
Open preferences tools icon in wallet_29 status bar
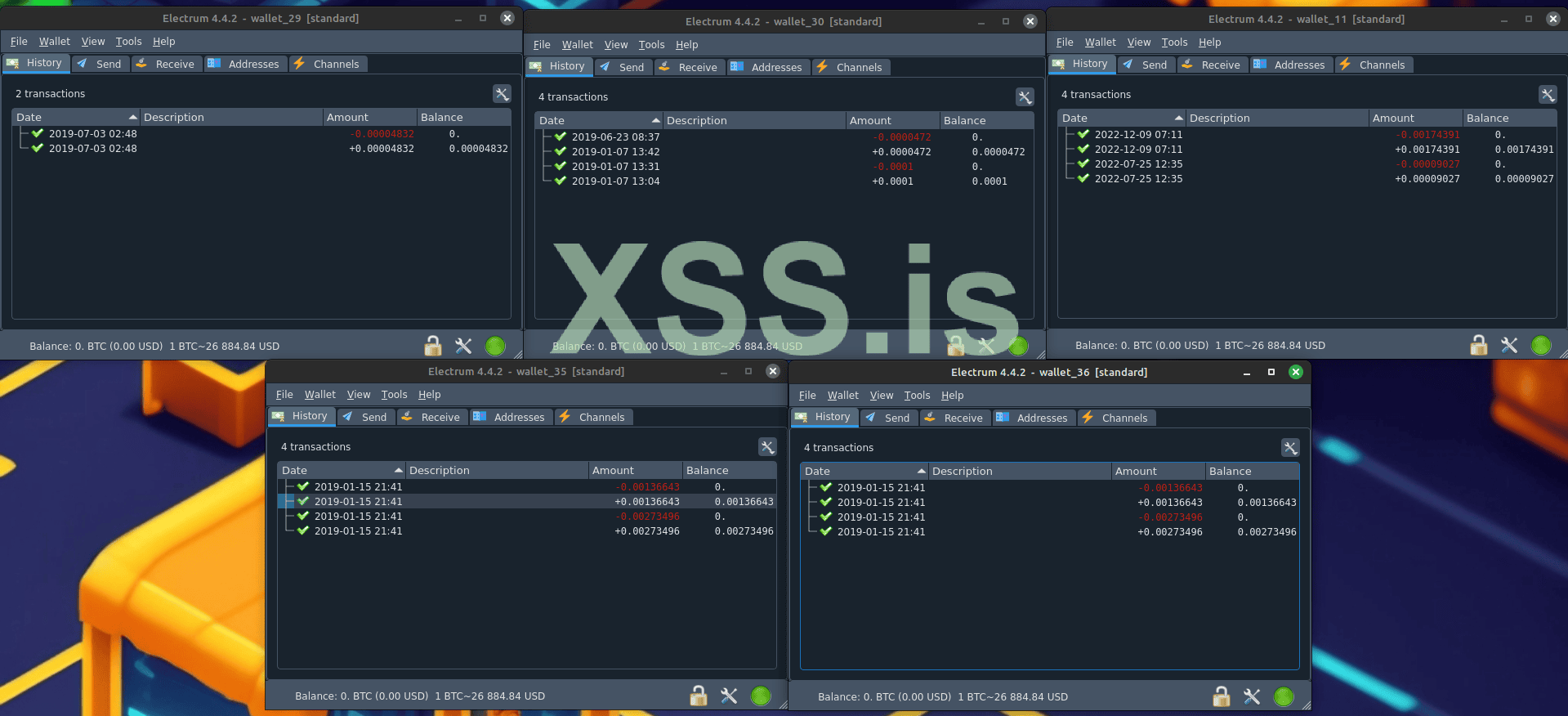pyautogui.click(x=463, y=346)
